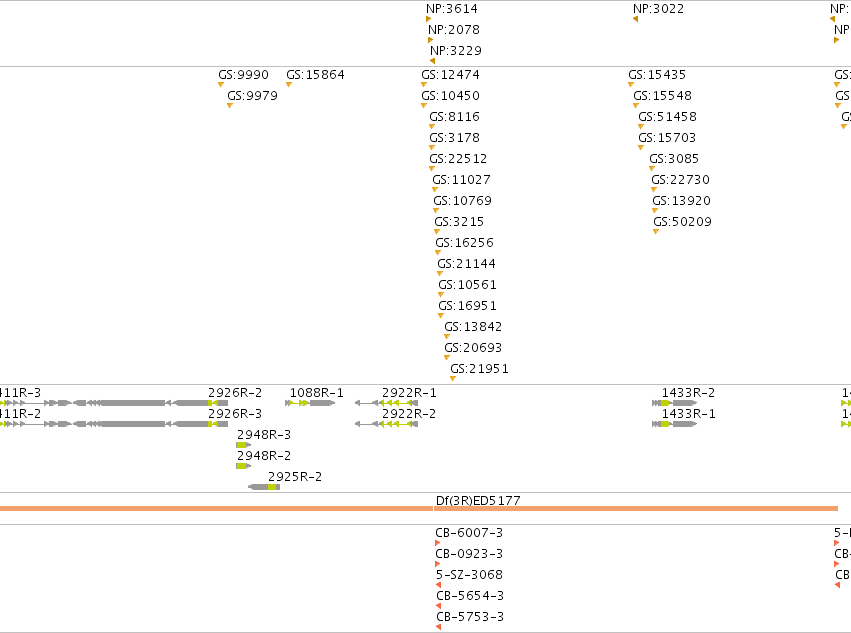Select the GS:15548 label
This screenshot has width=851, height=633.
point(663,96)
